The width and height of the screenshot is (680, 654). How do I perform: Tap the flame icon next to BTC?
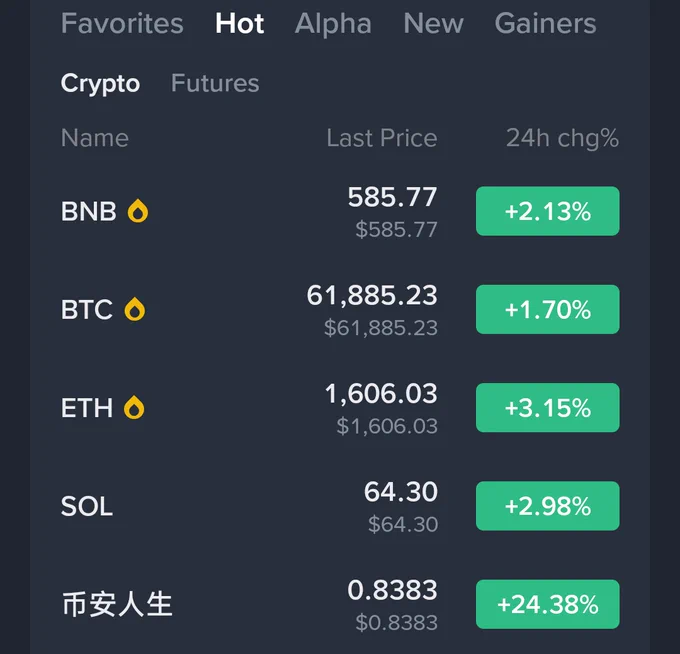[135, 309]
